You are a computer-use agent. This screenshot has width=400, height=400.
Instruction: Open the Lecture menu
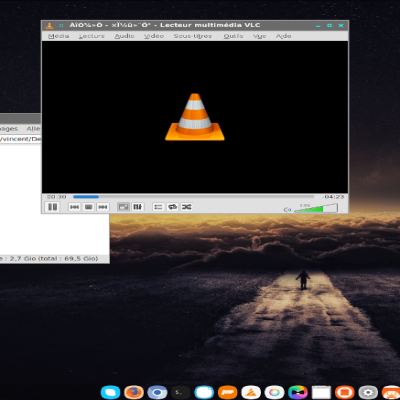click(x=92, y=36)
